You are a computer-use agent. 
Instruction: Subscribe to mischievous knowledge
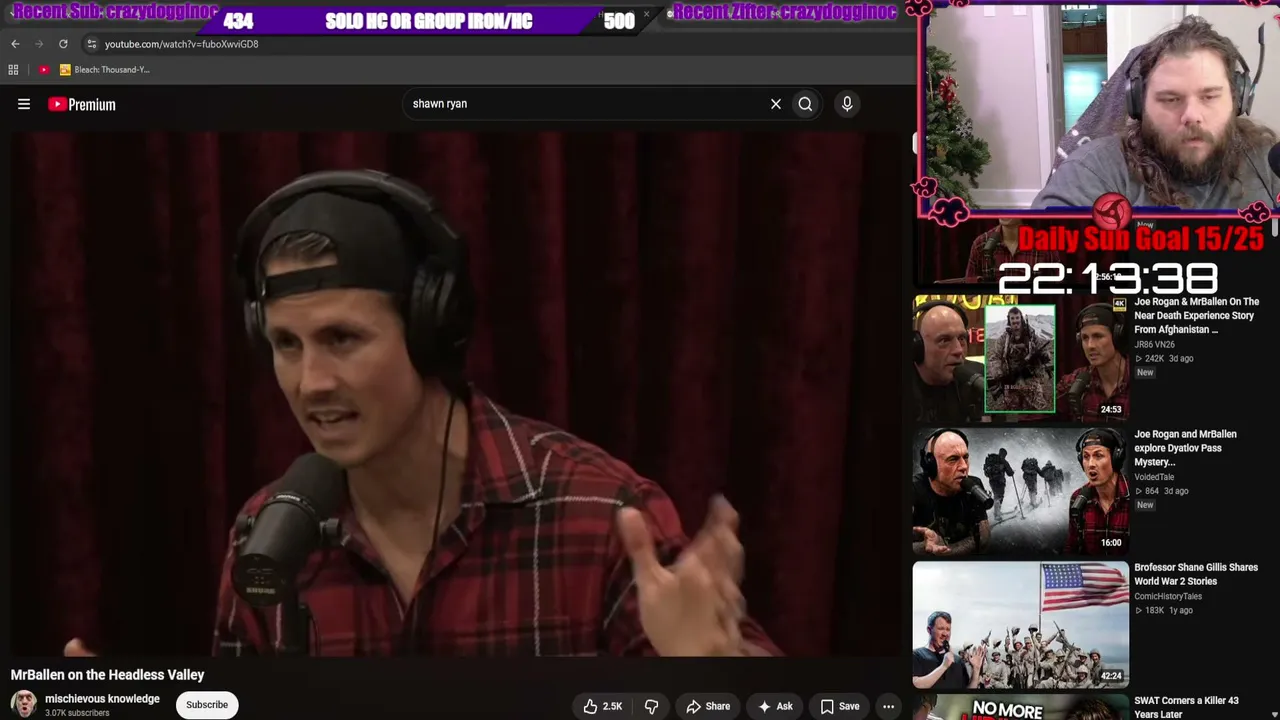pos(207,705)
